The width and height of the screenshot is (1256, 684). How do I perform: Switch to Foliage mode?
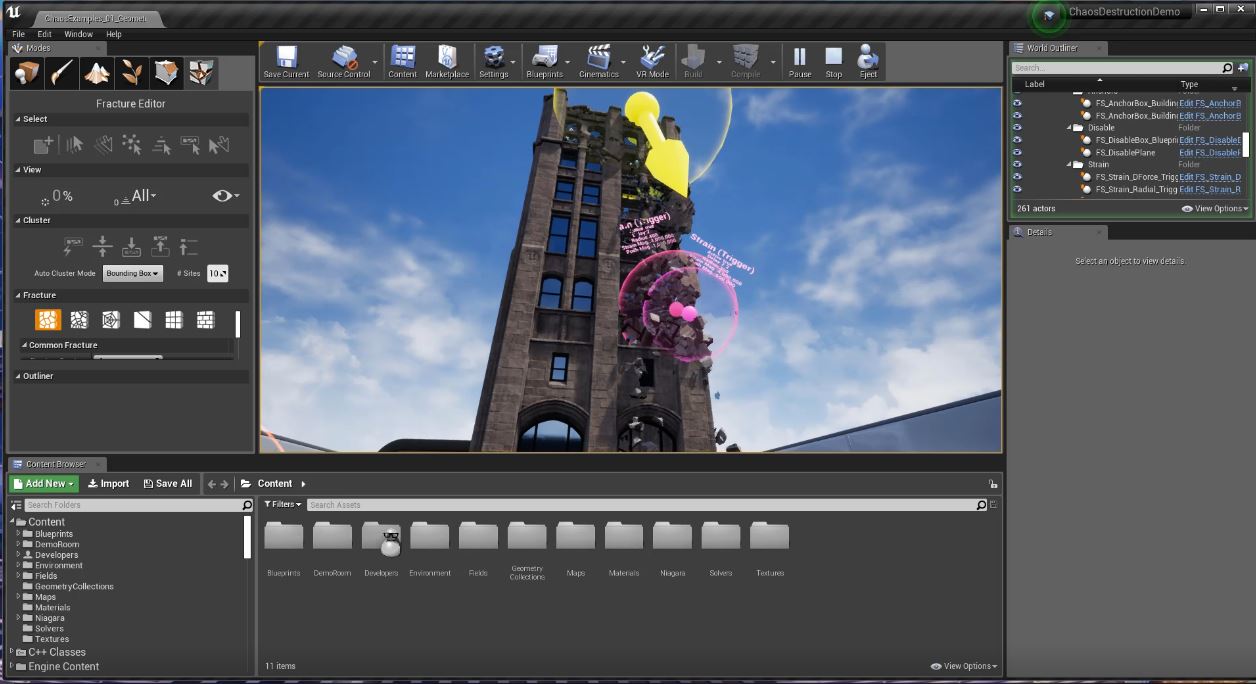(132, 73)
